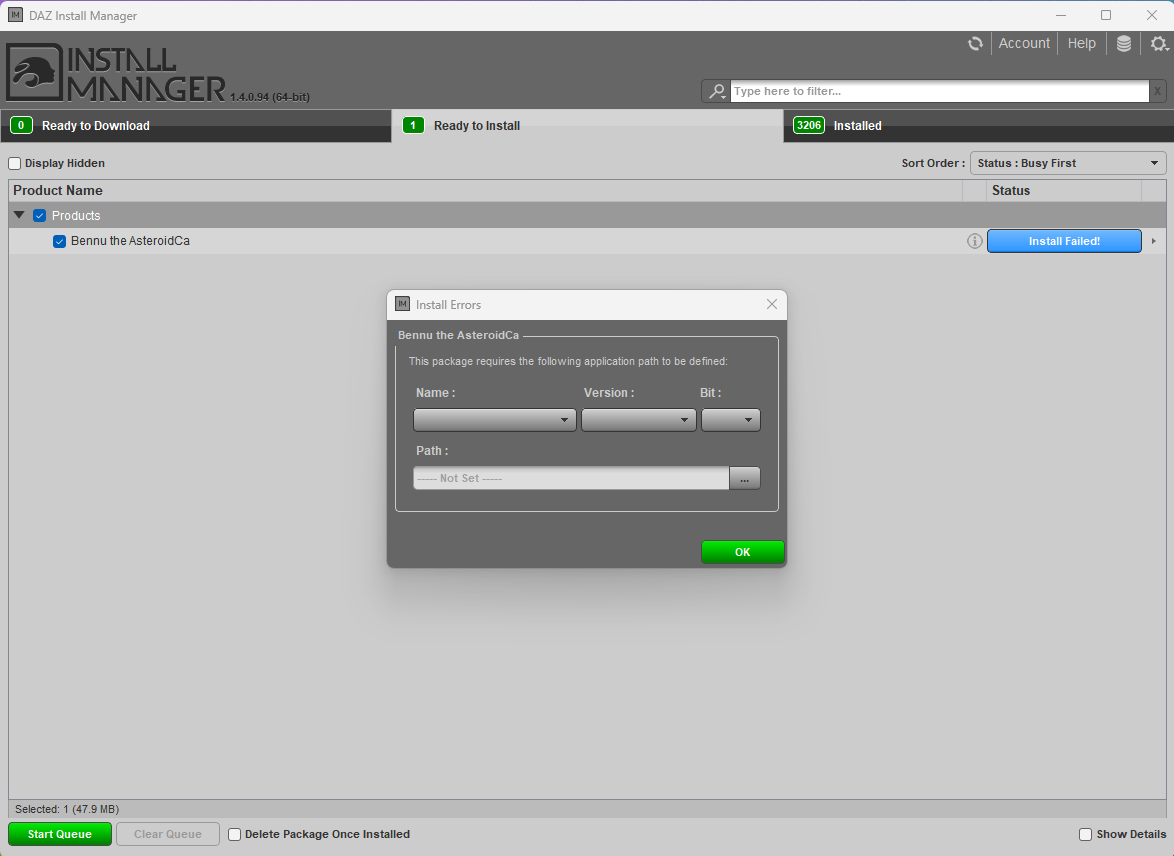Image resolution: width=1174 pixels, height=856 pixels.
Task: Open the settings gear icon
Action: click(1159, 43)
